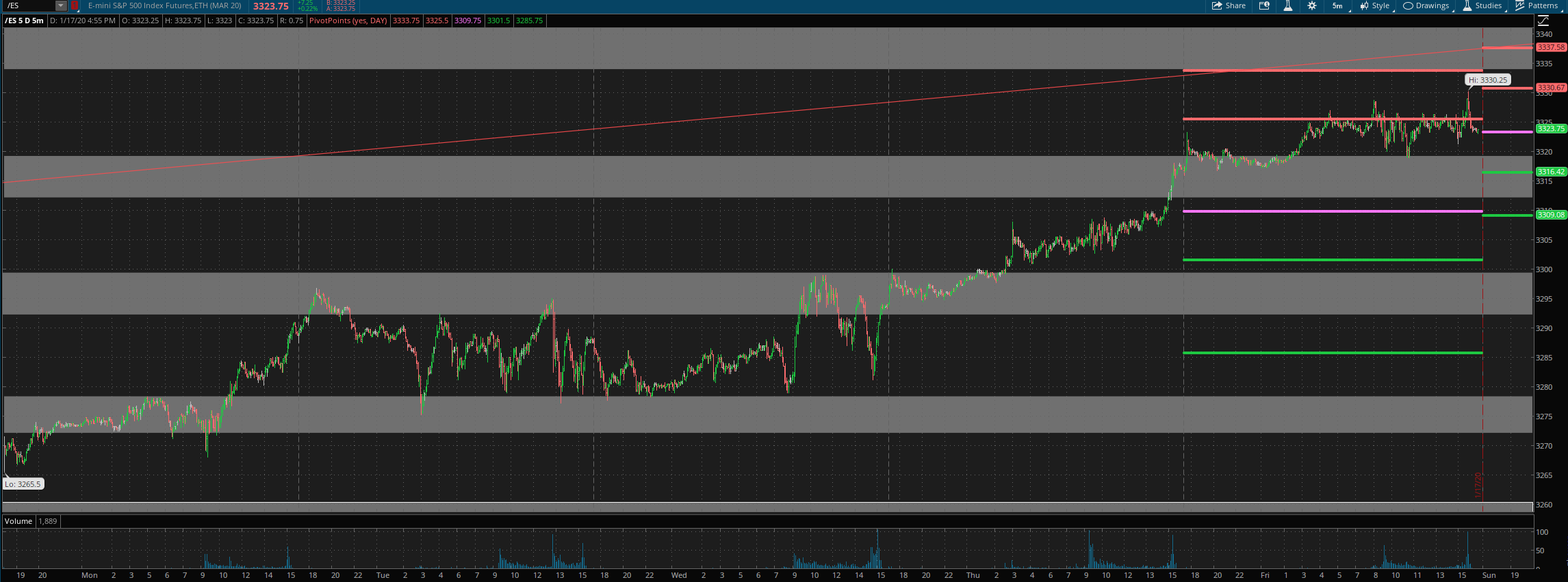Click the Tue label on time axis
Image resolution: width=1568 pixels, height=582 pixels.
pos(383,575)
